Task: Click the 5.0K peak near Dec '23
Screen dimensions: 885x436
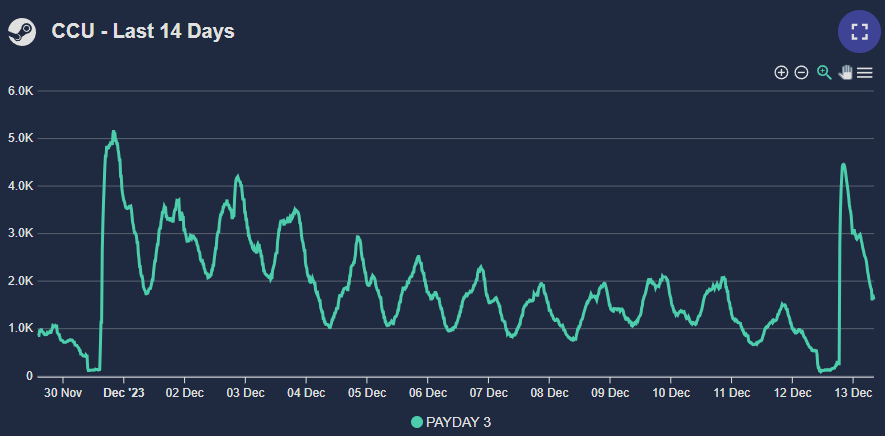Action: (x=113, y=132)
